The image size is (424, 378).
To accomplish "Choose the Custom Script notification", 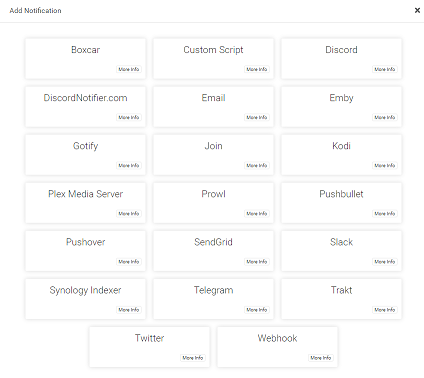I will pos(213,59).
